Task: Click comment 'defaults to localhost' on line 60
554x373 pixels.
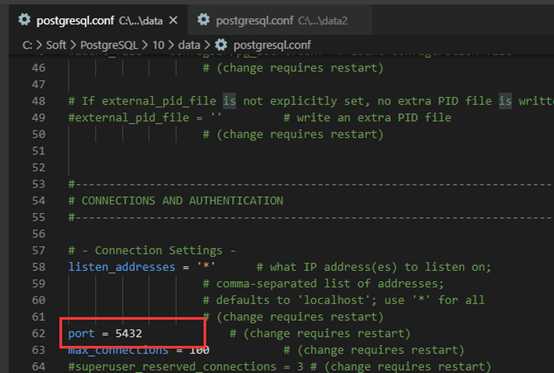Action: pos(343,300)
